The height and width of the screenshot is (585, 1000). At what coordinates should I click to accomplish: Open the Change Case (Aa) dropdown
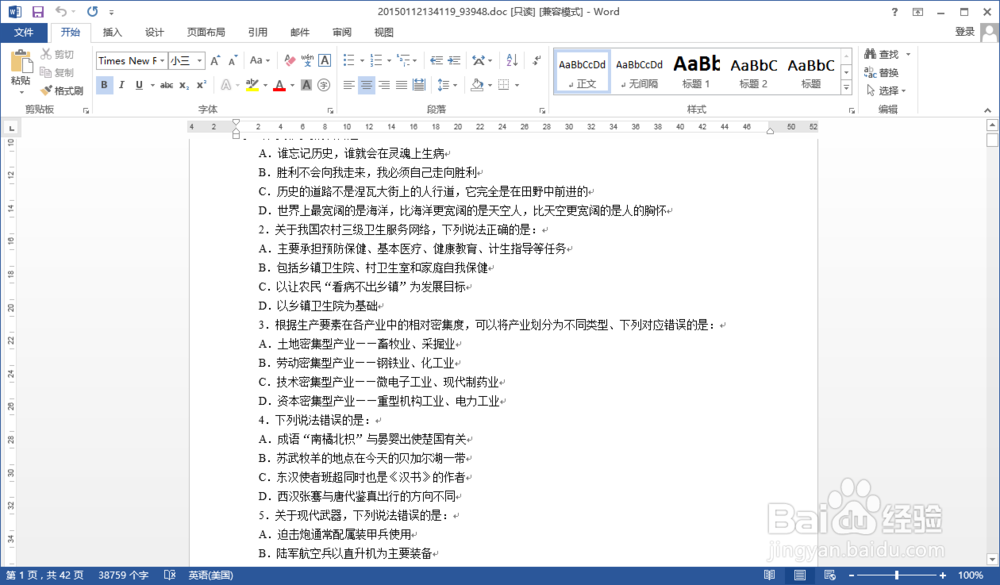[260, 61]
